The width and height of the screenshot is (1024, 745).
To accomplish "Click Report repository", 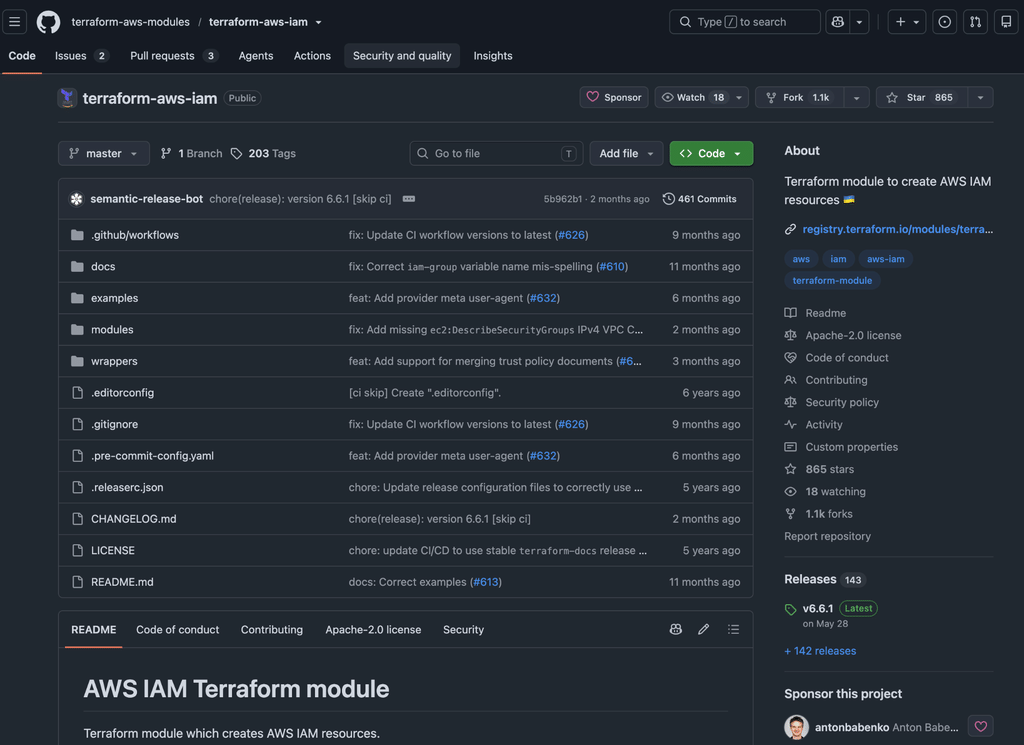I will click(x=827, y=536).
